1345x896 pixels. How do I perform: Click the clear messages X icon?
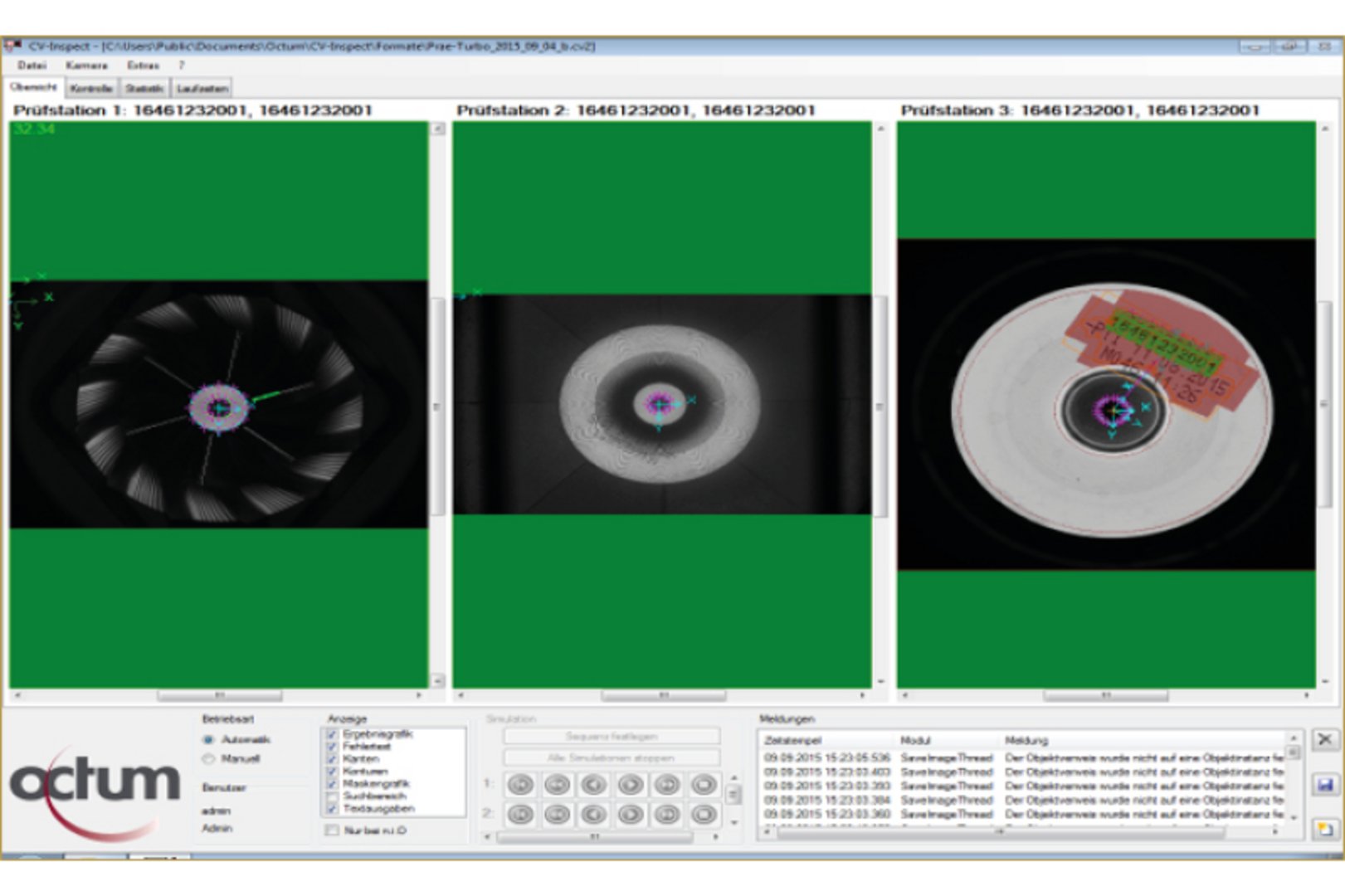(x=1324, y=739)
